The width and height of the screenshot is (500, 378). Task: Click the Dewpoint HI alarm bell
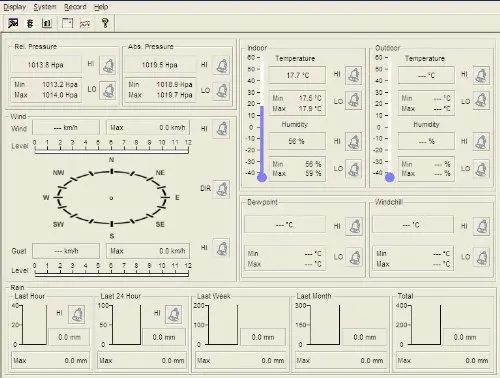pyautogui.click(x=354, y=226)
